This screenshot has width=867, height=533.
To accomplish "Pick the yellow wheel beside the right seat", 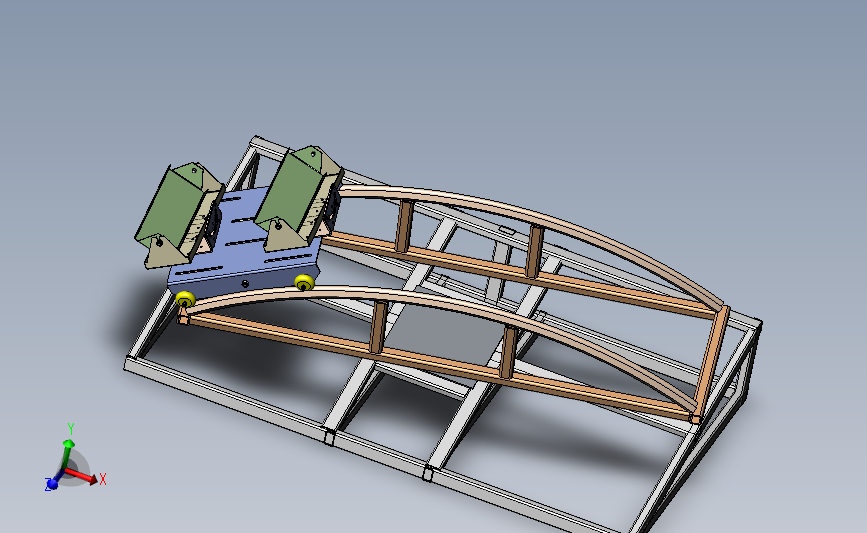I will pyautogui.click(x=304, y=282).
